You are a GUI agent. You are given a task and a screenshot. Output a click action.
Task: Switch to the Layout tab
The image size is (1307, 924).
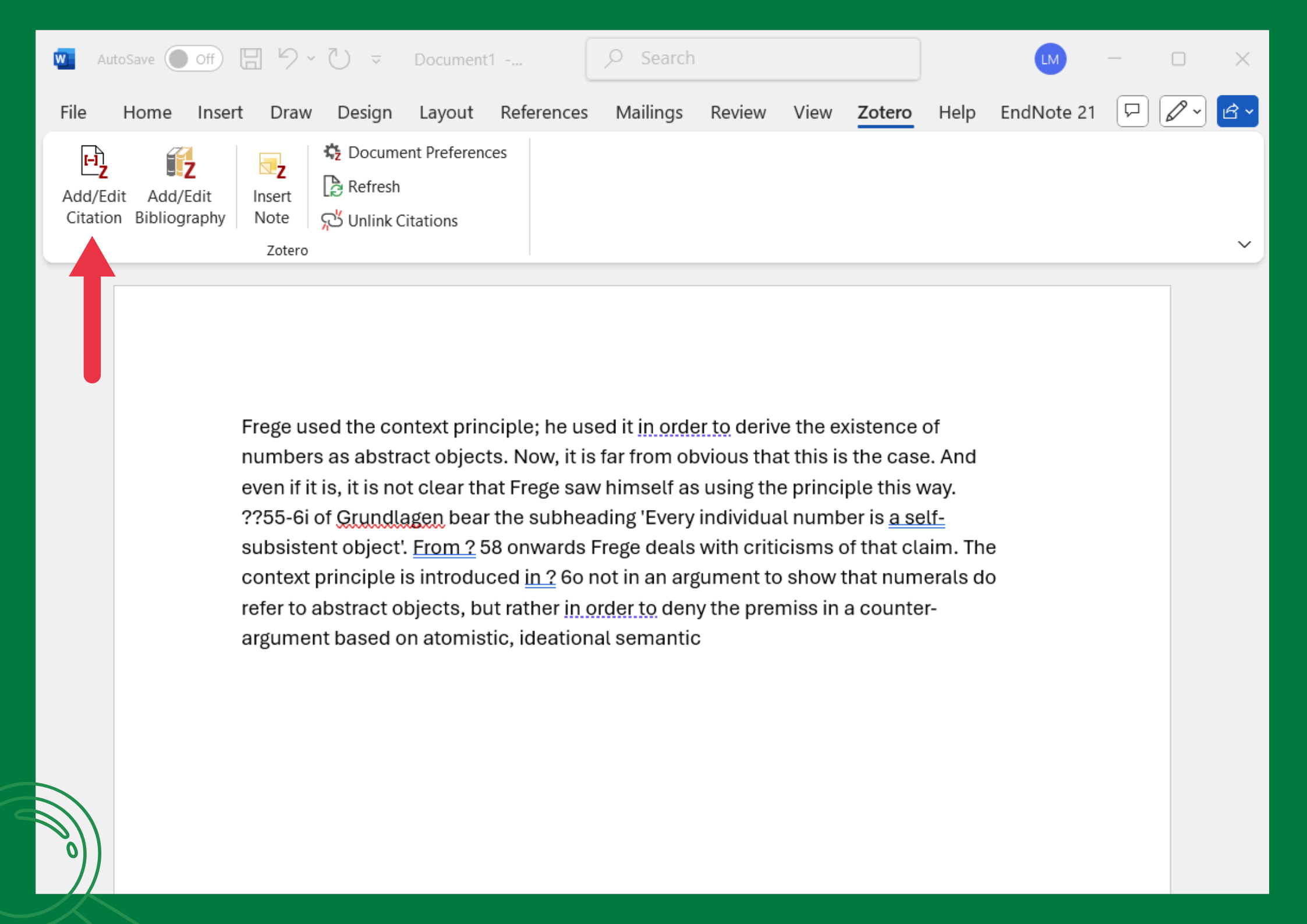[446, 112]
